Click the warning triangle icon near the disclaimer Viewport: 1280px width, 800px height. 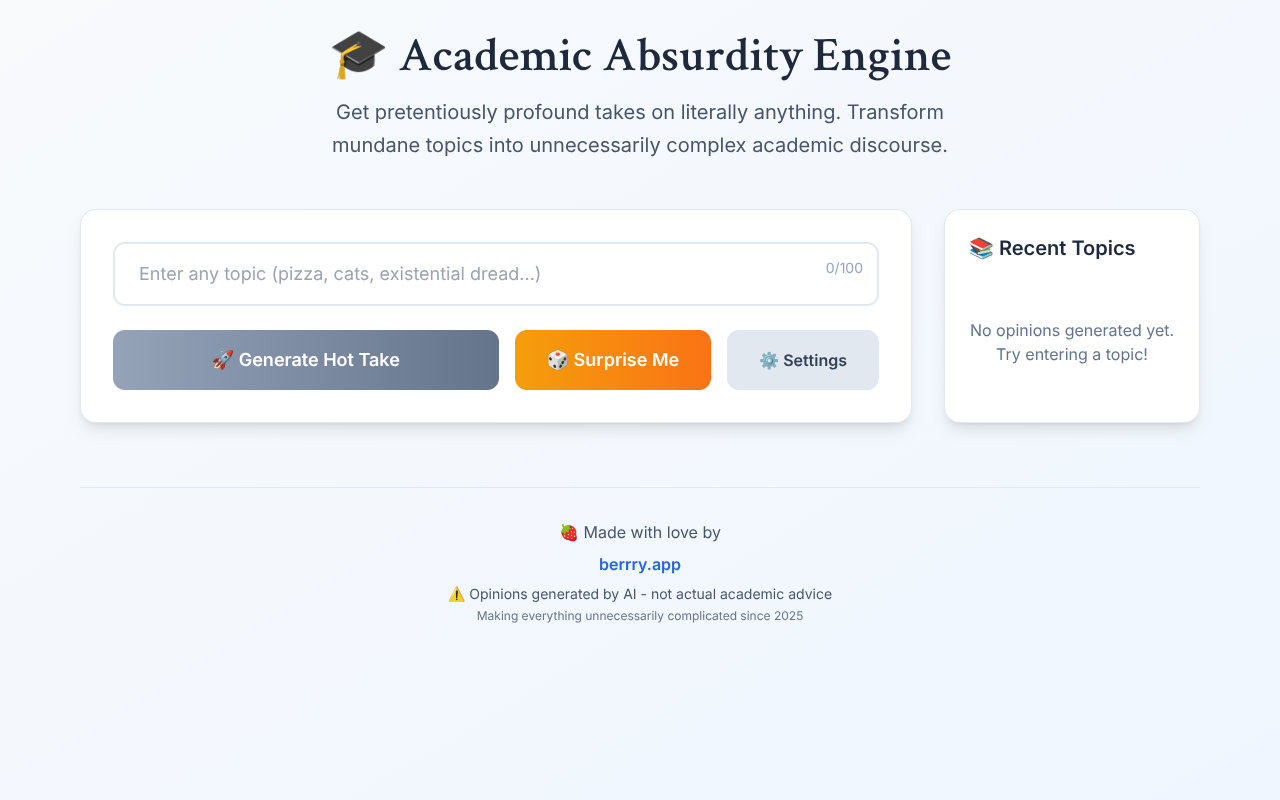pos(456,593)
